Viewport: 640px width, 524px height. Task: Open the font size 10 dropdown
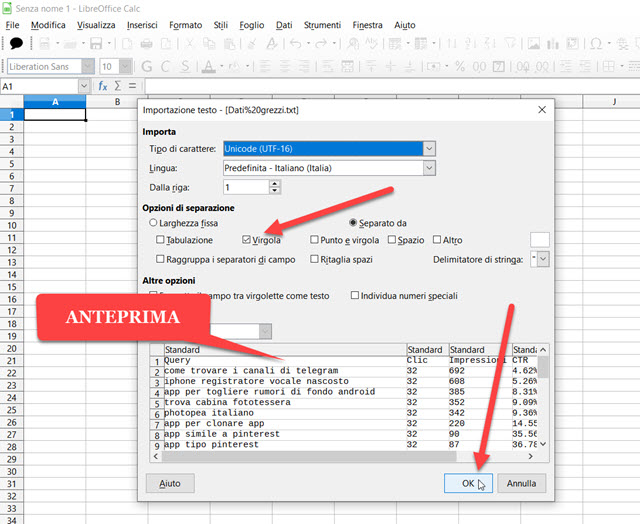click(126, 66)
